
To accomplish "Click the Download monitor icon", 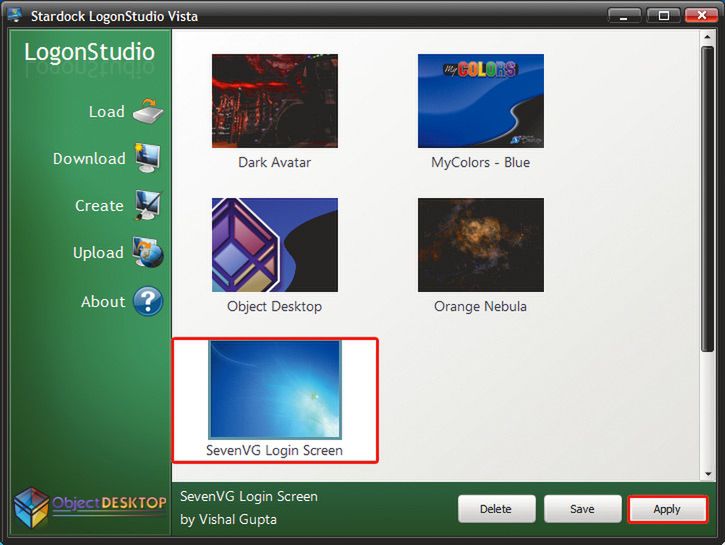I will (148, 158).
